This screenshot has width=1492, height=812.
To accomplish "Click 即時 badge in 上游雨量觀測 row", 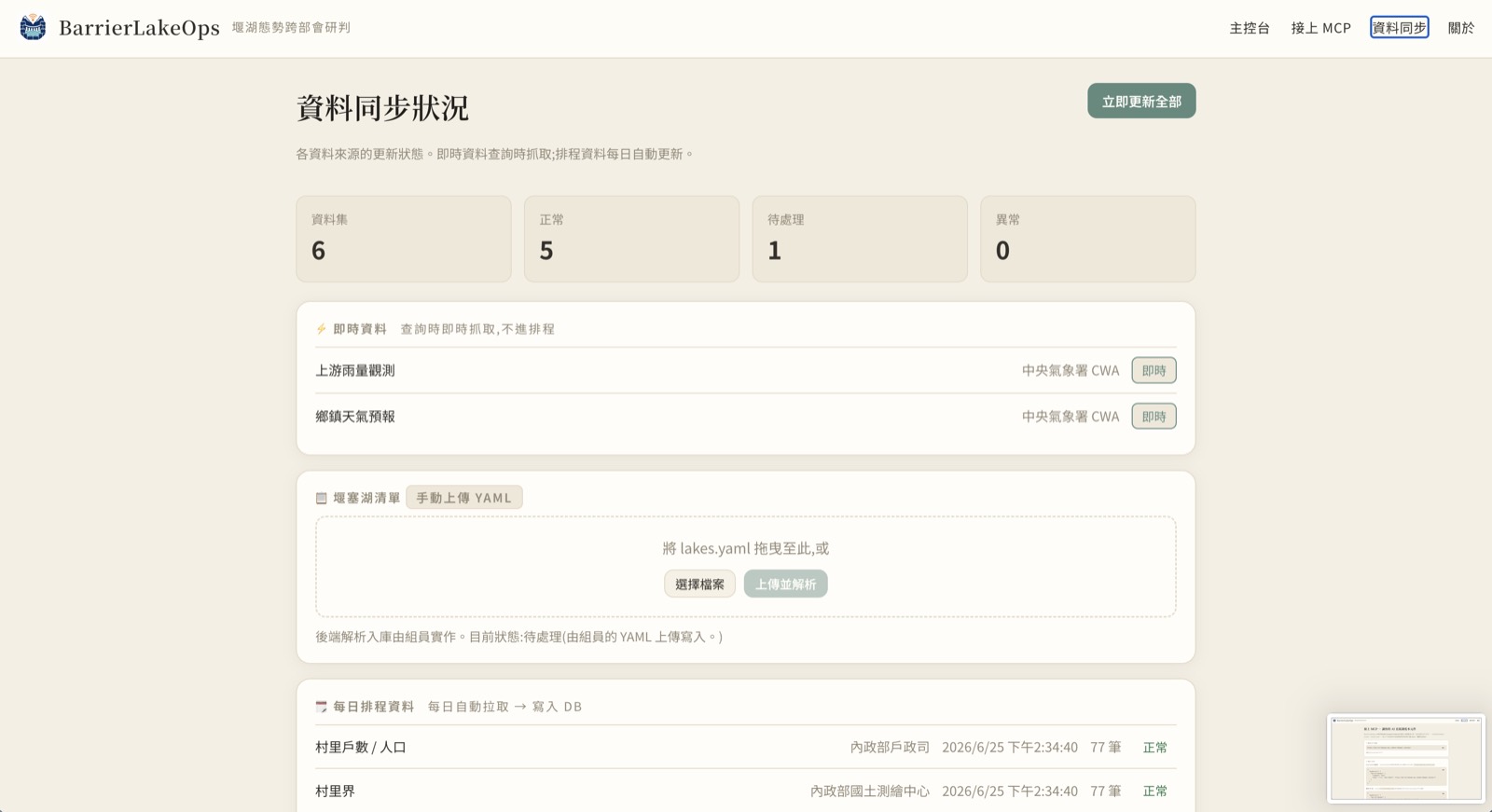I will point(1154,370).
